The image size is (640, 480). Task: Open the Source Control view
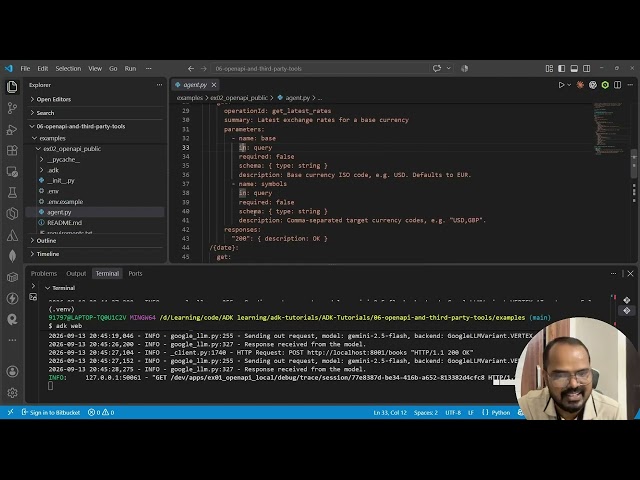point(12,108)
